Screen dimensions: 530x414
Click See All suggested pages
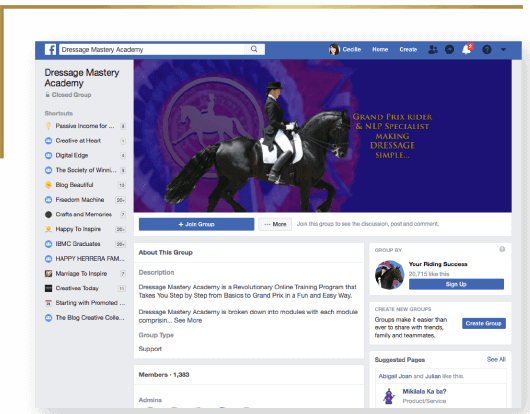(x=496, y=359)
